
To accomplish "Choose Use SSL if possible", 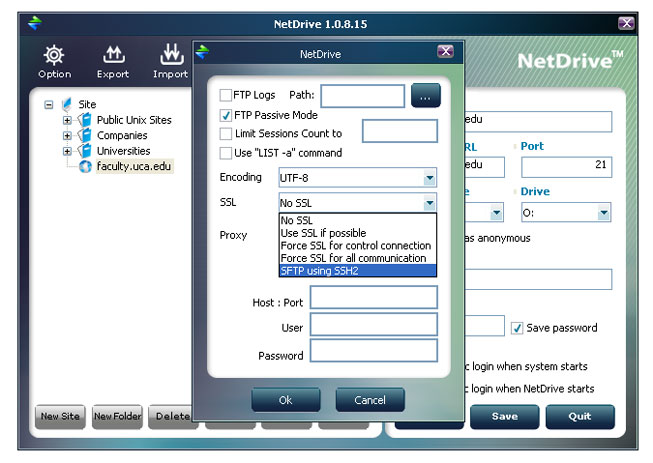I will coord(357,233).
